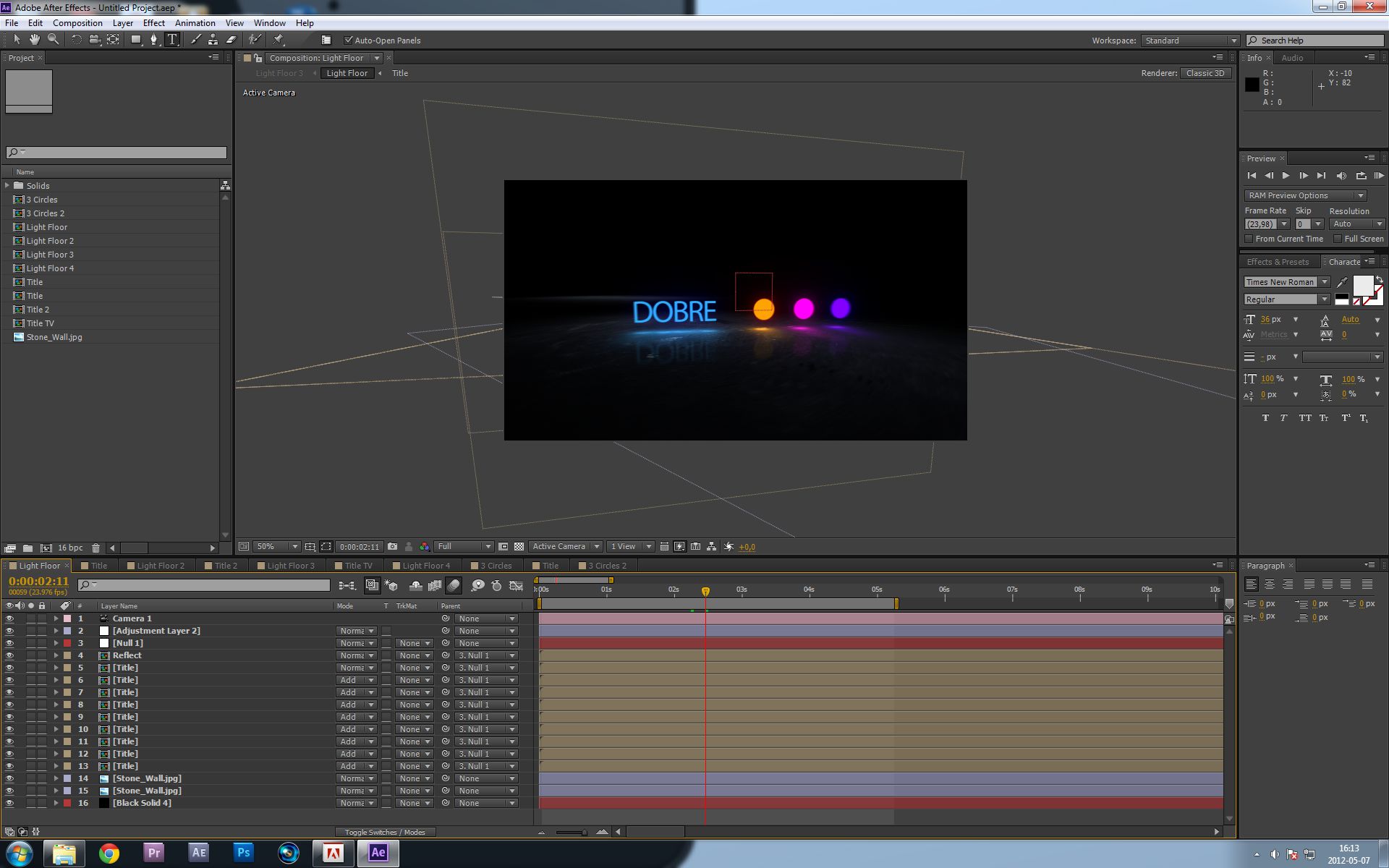Open the Workspace Standard dropdown
The height and width of the screenshot is (868, 1389).
[1189, 41]
